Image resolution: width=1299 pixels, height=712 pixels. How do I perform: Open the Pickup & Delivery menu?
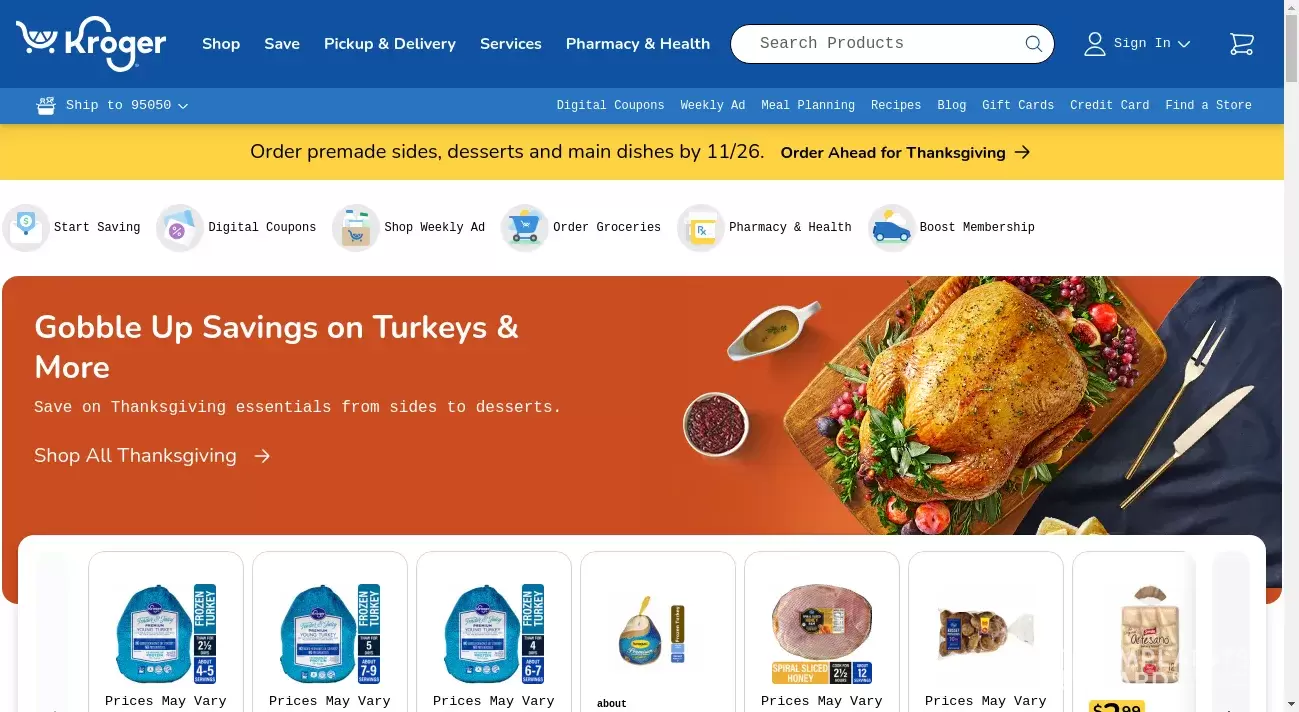click(x=390, y=44)
